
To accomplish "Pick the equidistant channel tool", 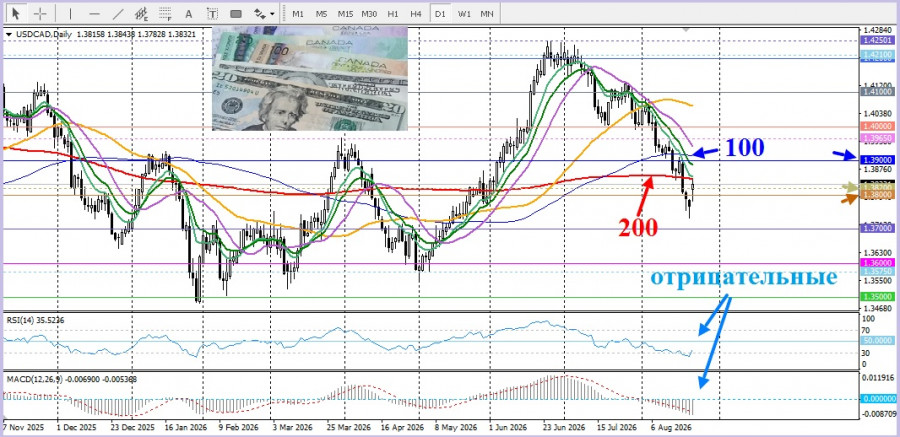I will pyautogui.click(x=142, y=13).
